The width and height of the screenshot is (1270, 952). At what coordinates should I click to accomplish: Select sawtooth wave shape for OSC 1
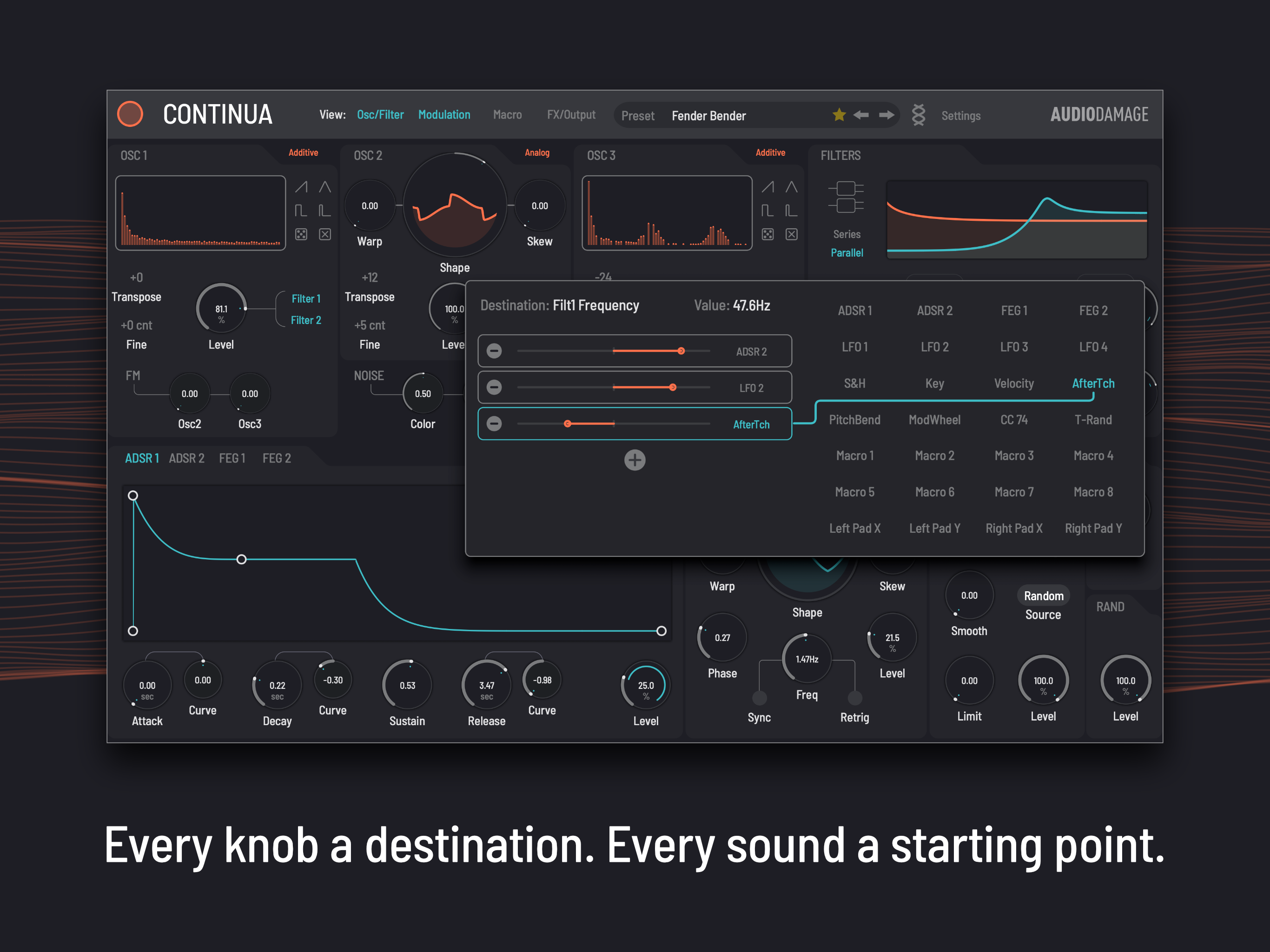(x=301, y=186)
